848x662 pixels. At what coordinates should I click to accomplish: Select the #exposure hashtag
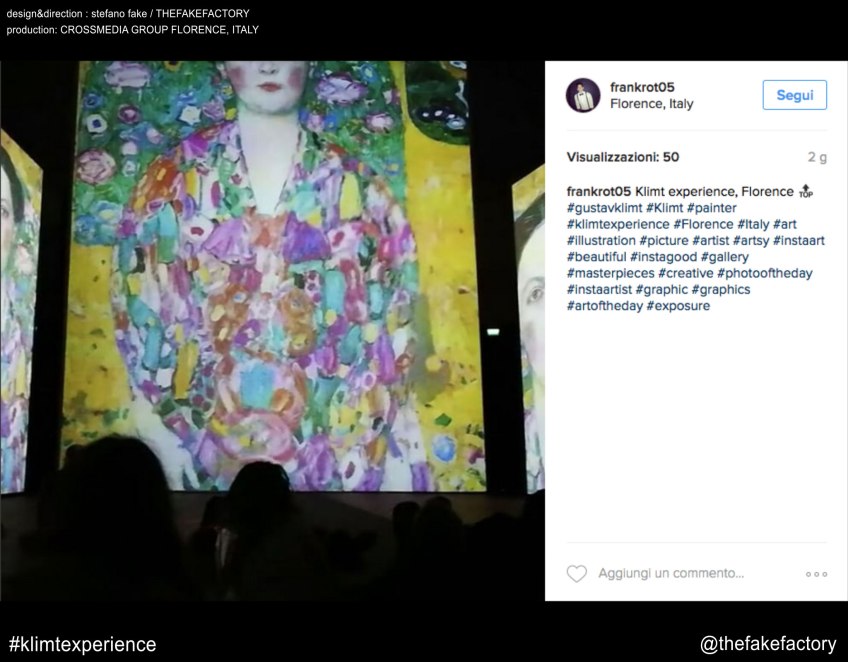click(678, 306)
